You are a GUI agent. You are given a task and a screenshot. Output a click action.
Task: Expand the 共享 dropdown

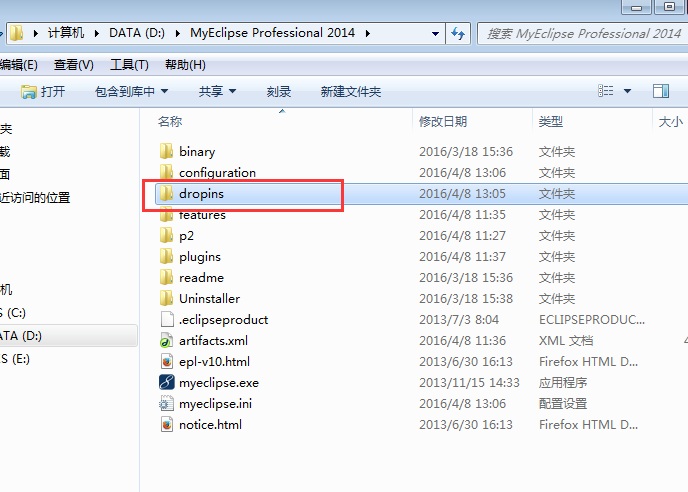pyautogui.click(x=233, y=91)
